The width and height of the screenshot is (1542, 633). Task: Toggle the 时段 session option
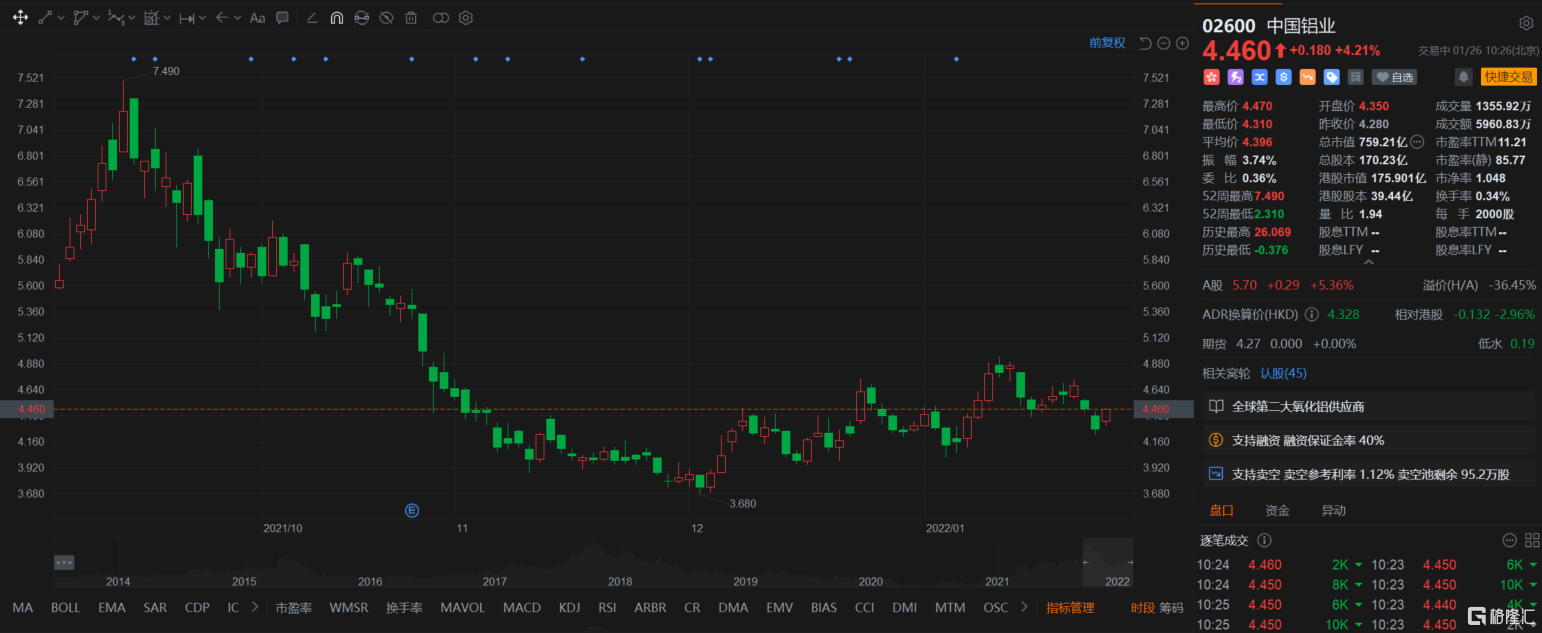1142,607
